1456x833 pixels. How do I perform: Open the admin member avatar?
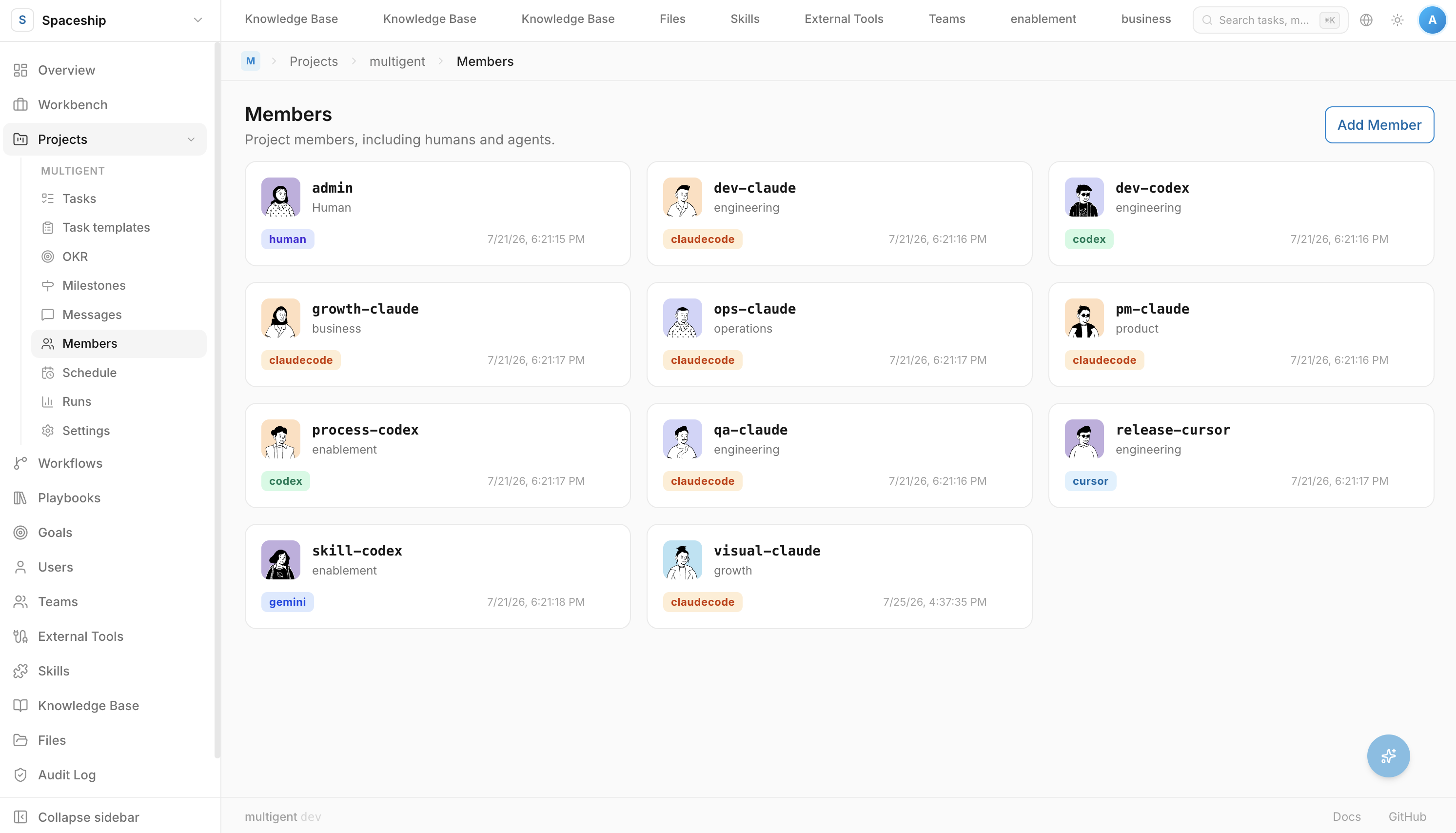pyautogui.click(x=281, y=197)
